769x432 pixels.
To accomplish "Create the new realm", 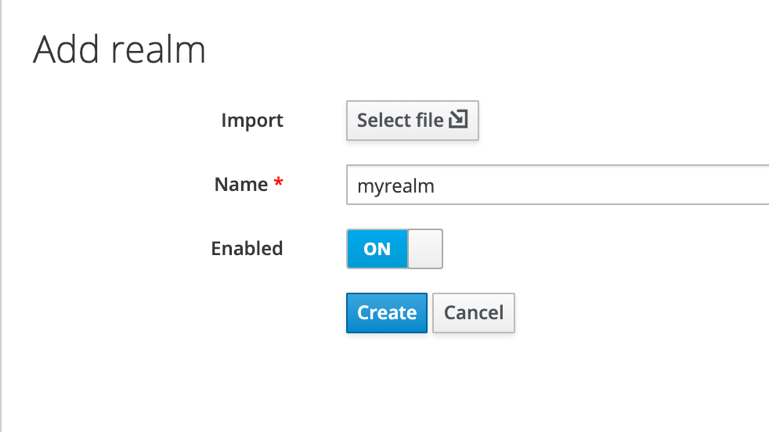I will point(386,313).
